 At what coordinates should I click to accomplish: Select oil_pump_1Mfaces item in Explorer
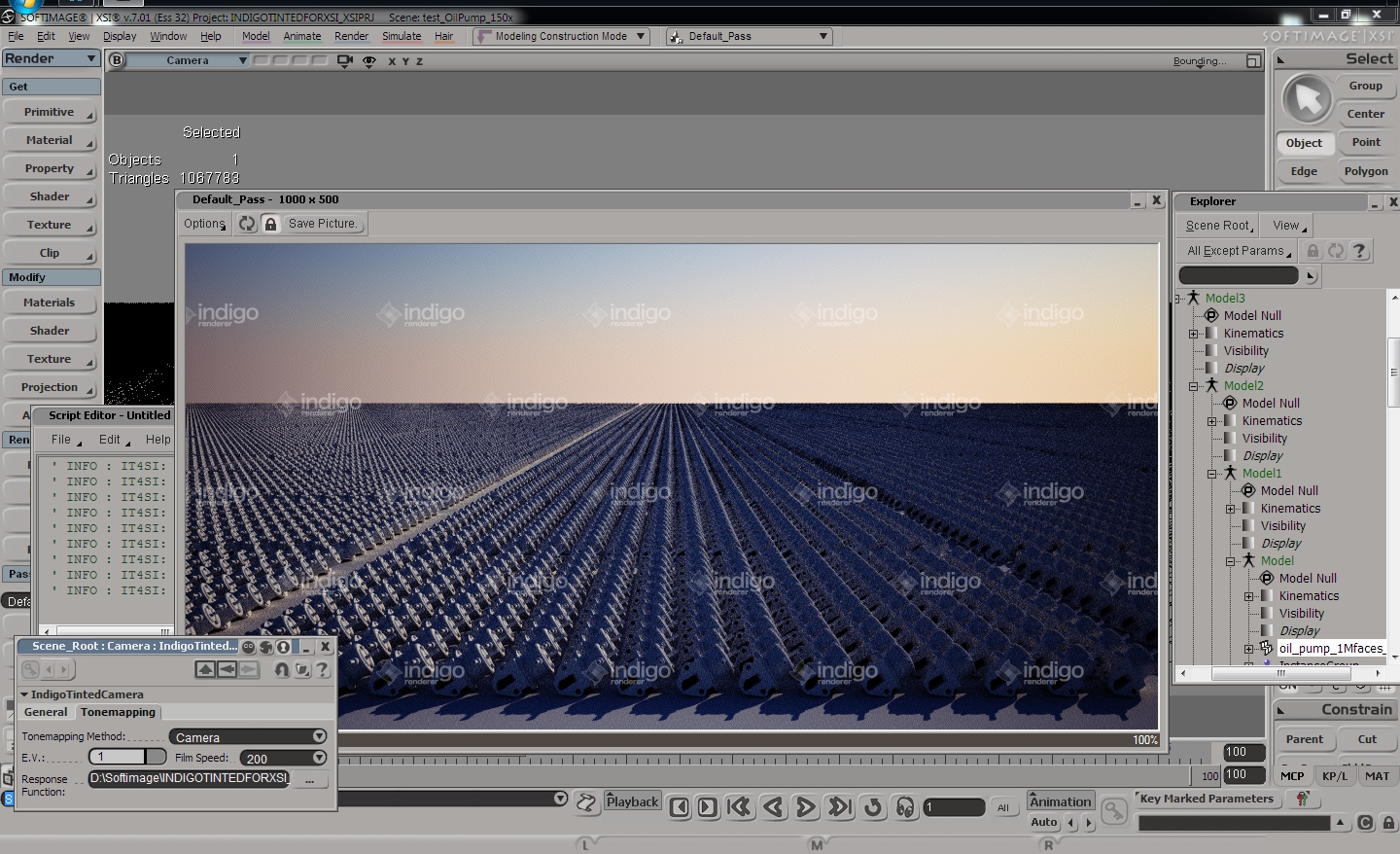click(x=1330, y=649)
